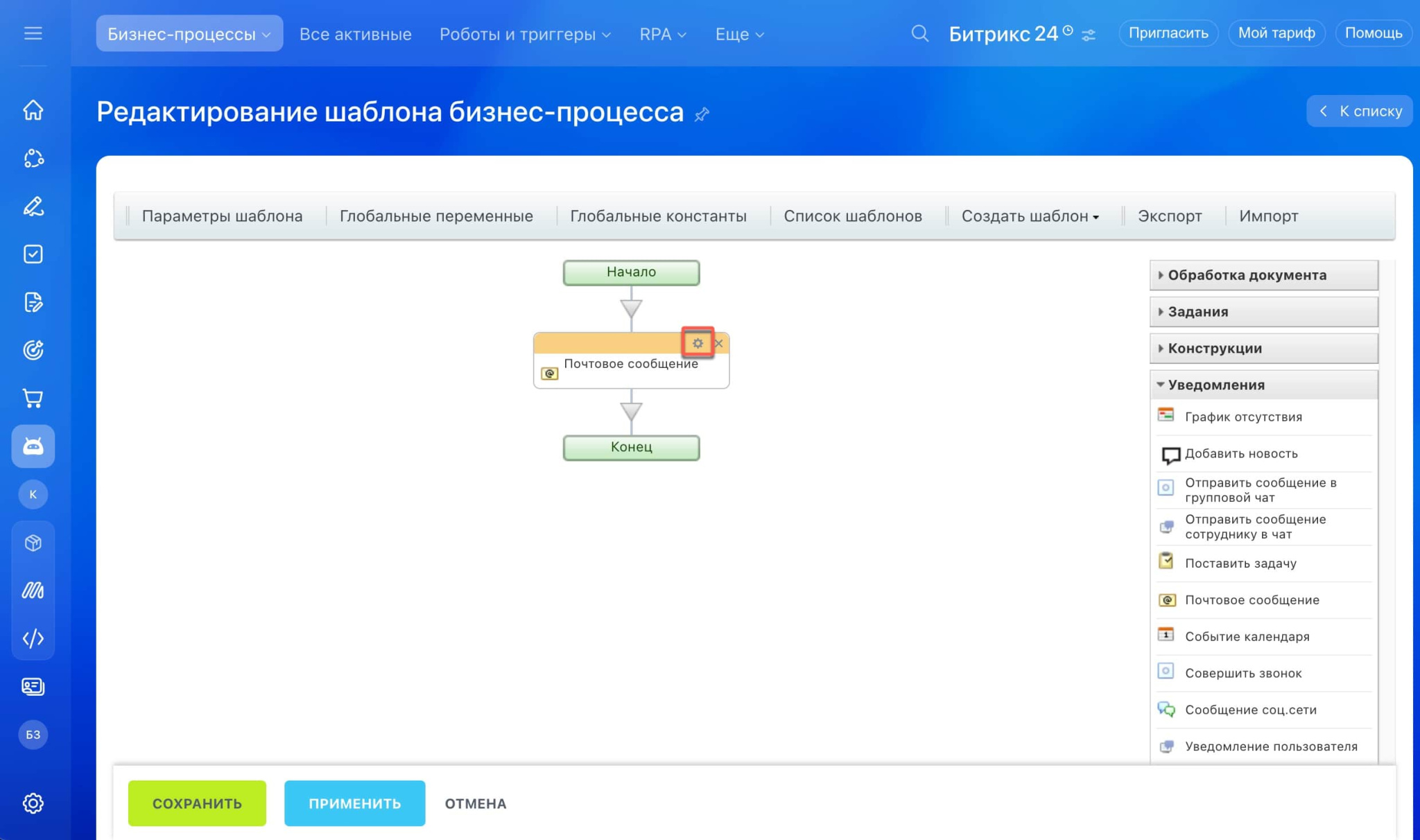Click the Битрикс 24 logo text
Image resolution: width=1420 pixels, height=840 pixels.
click(1003, 33)
